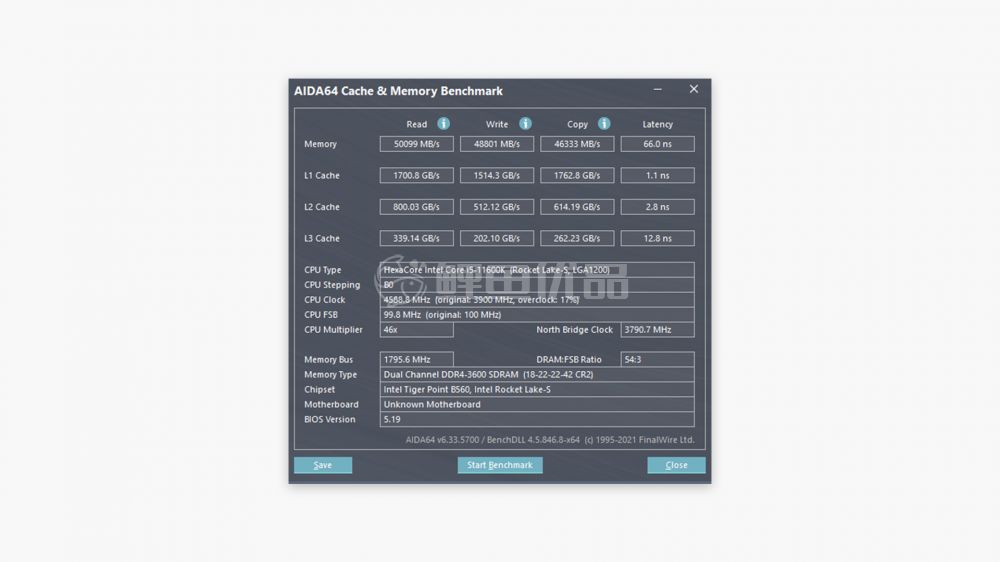The width and height of the screenshot is (1000, 562).
Task: Select L3 Cache Latency 12.8 ns
Action: [x=658, y=238]
